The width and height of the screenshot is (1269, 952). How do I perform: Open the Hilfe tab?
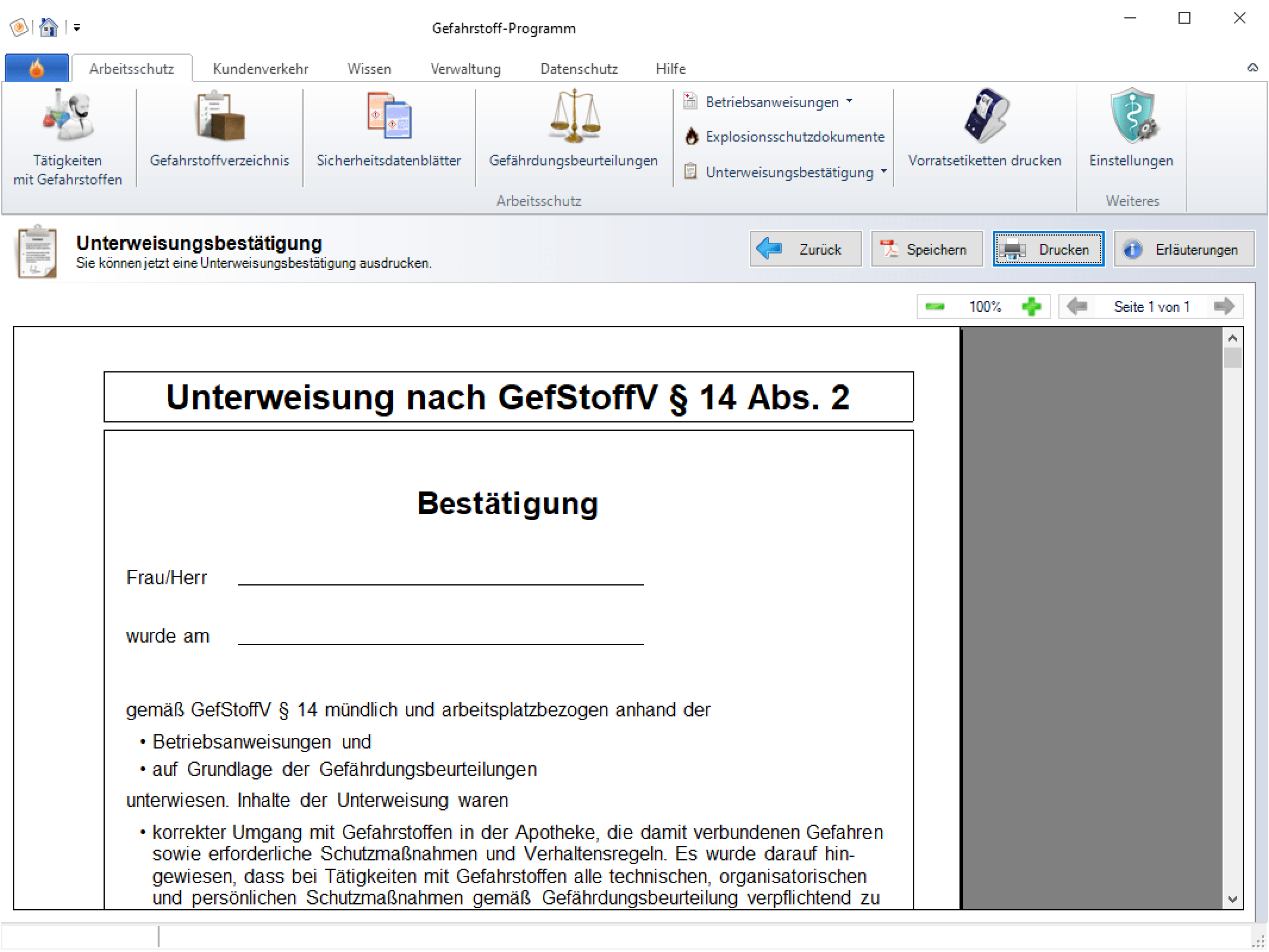click(671, 68)
